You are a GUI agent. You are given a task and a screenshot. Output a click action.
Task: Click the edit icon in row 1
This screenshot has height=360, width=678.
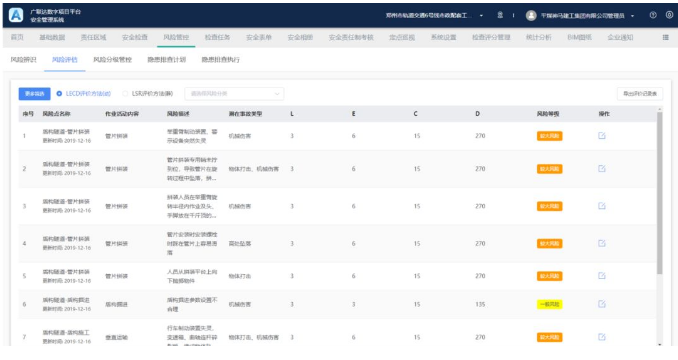coord(601,136)
